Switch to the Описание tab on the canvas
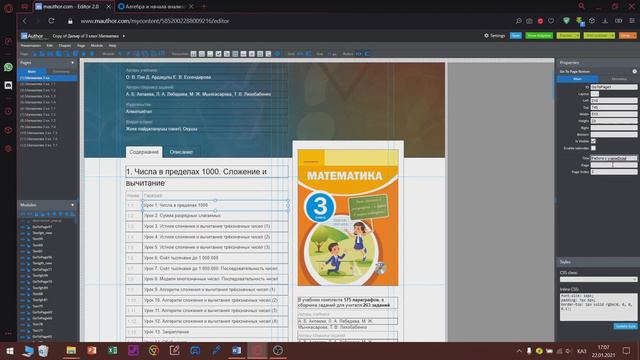This screenshot has width=640, height=360. click(181, 152)
